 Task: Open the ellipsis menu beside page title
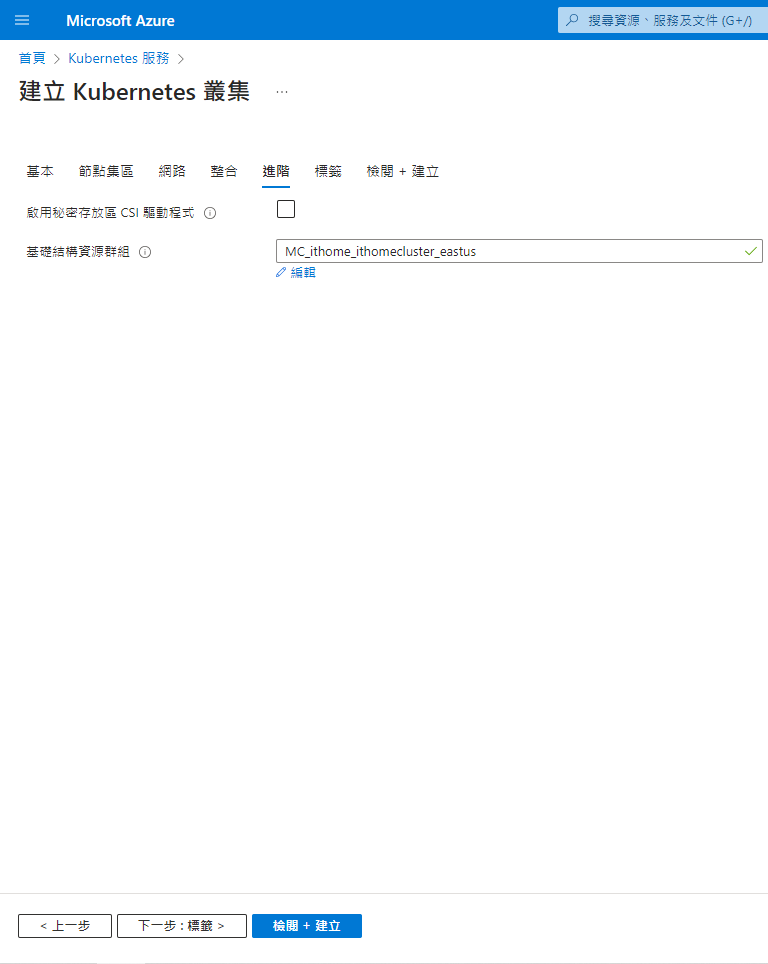pos(282,92)
